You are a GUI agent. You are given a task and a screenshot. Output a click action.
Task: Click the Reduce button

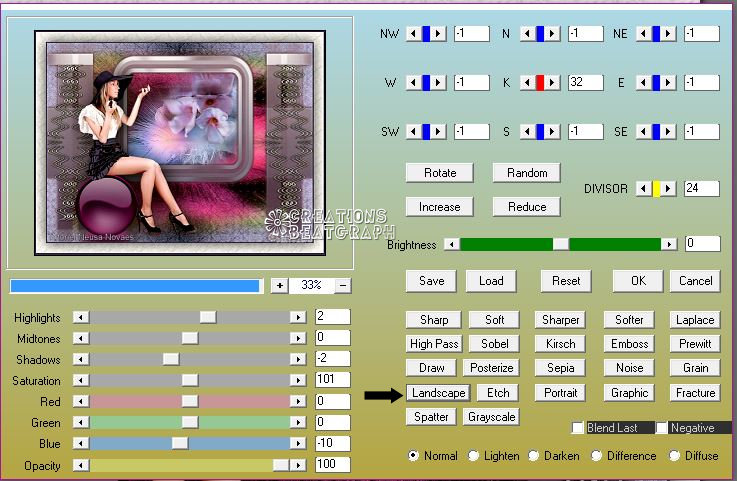pyautogui.click(x=526, y=207)
